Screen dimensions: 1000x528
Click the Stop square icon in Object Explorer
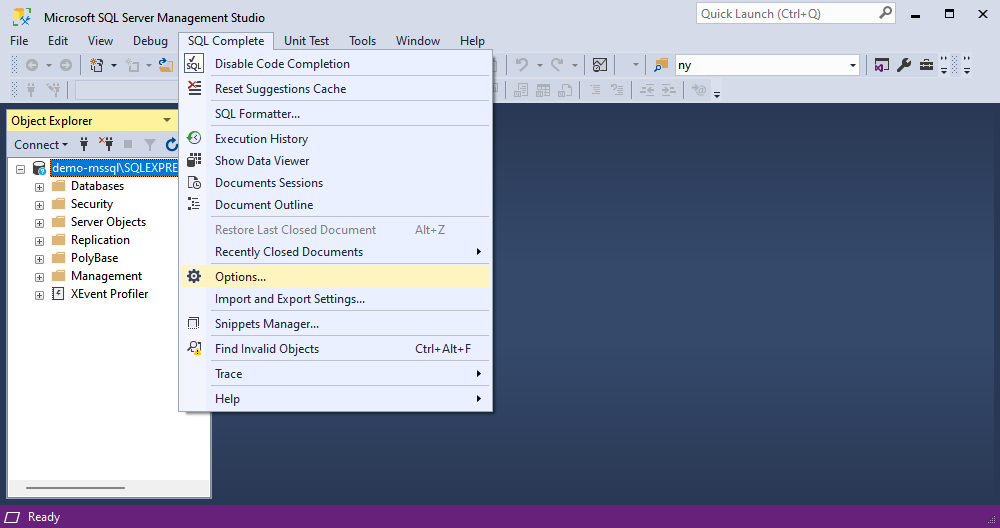click(128, 145)
